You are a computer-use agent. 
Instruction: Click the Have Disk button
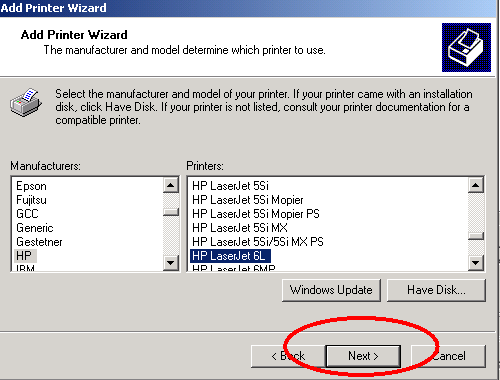pos(436,290)
